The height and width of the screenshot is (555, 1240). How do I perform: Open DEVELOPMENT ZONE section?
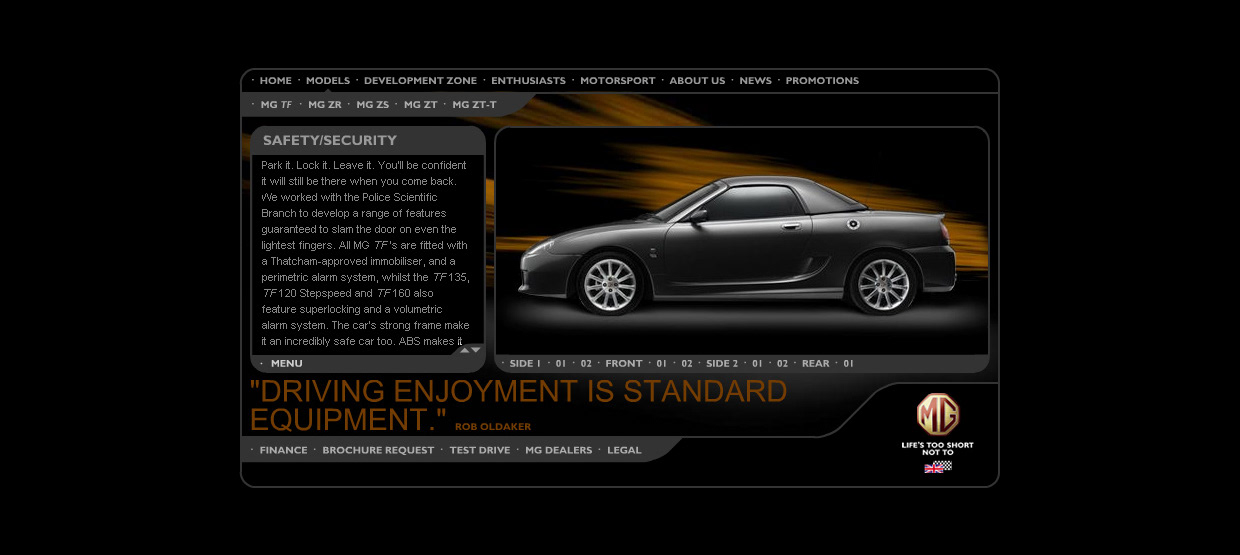point(420,81)
